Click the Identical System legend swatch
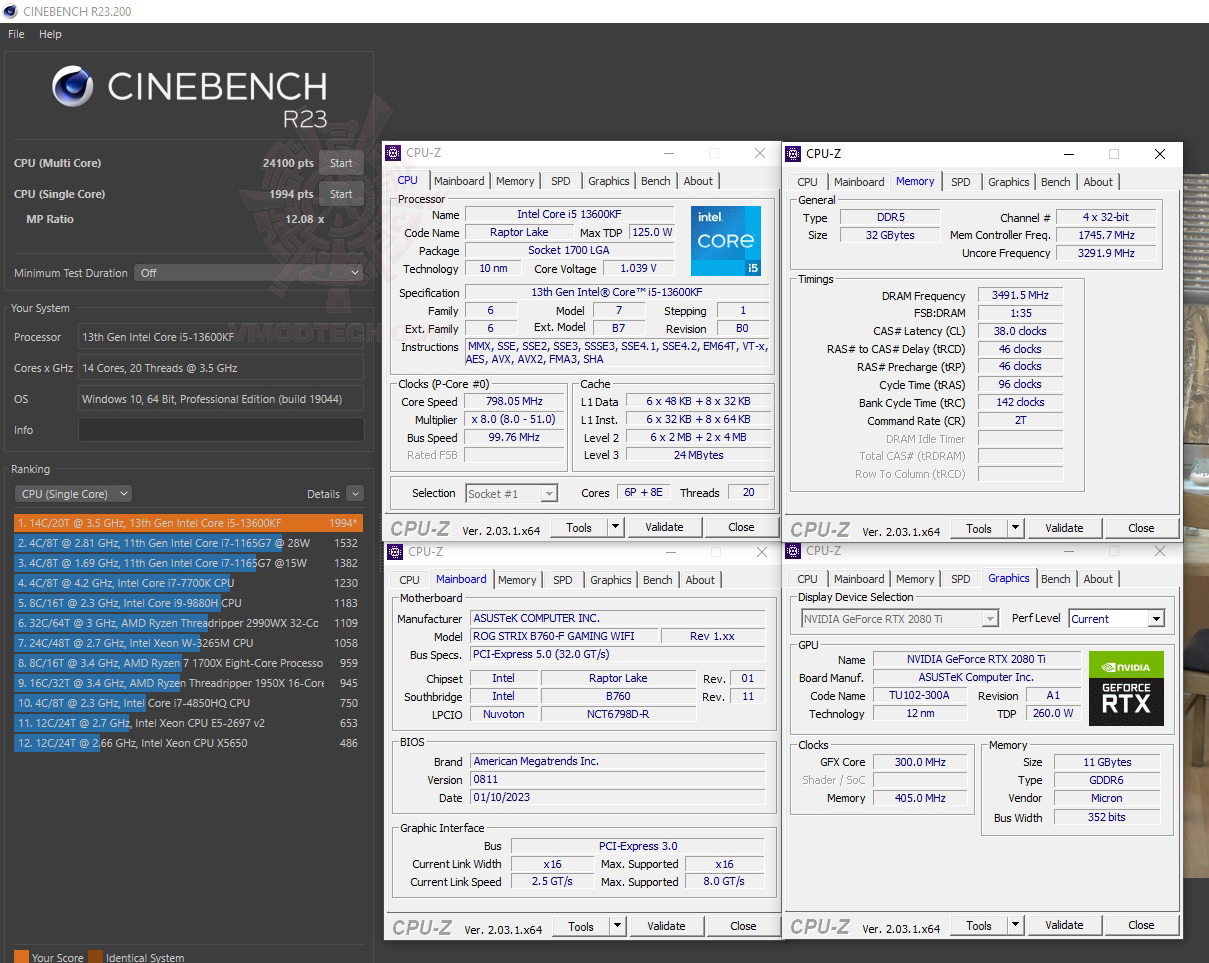 point(95,957)
